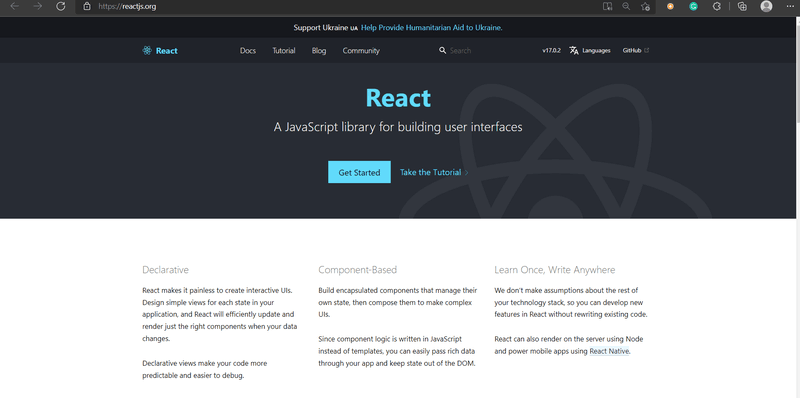Open the green Grammarly extension icon
800x398 pixels.
click(x=693, y=7)
